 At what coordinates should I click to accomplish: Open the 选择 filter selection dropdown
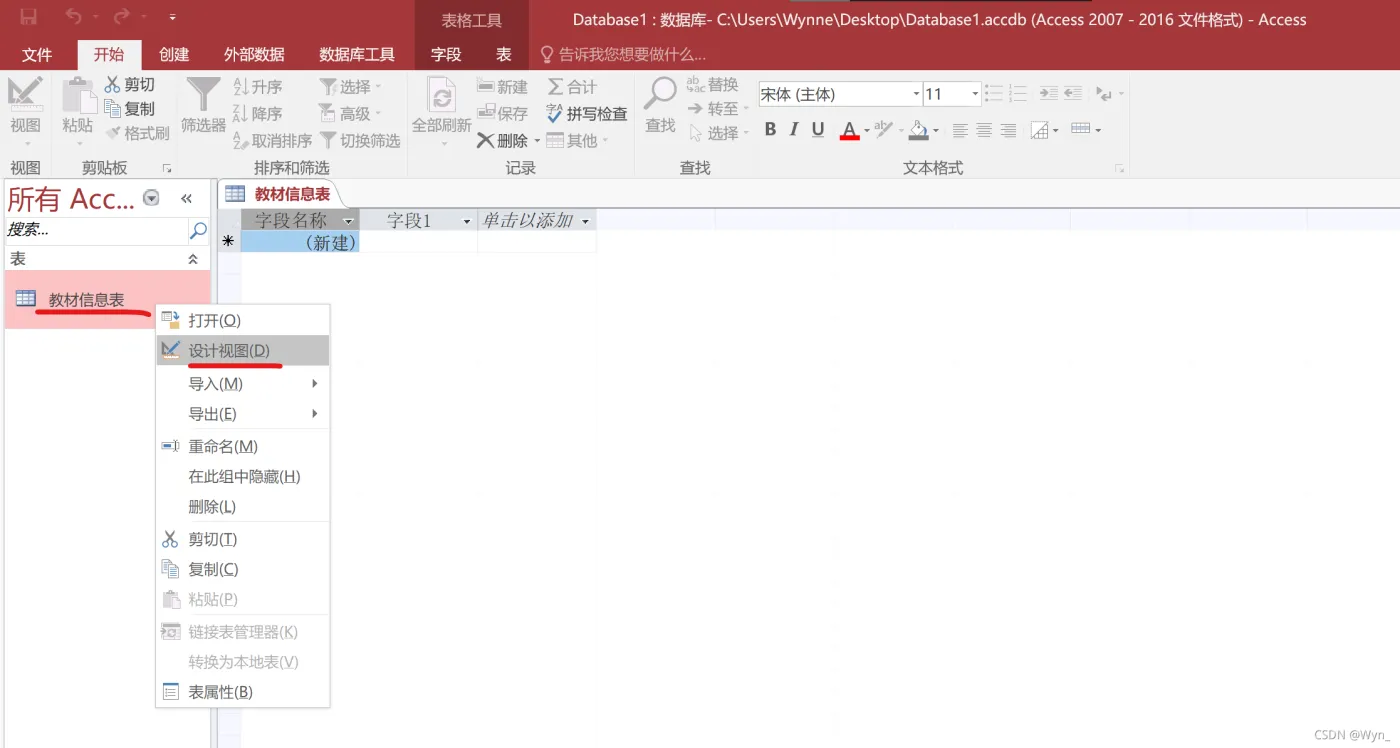click(351, 87)
